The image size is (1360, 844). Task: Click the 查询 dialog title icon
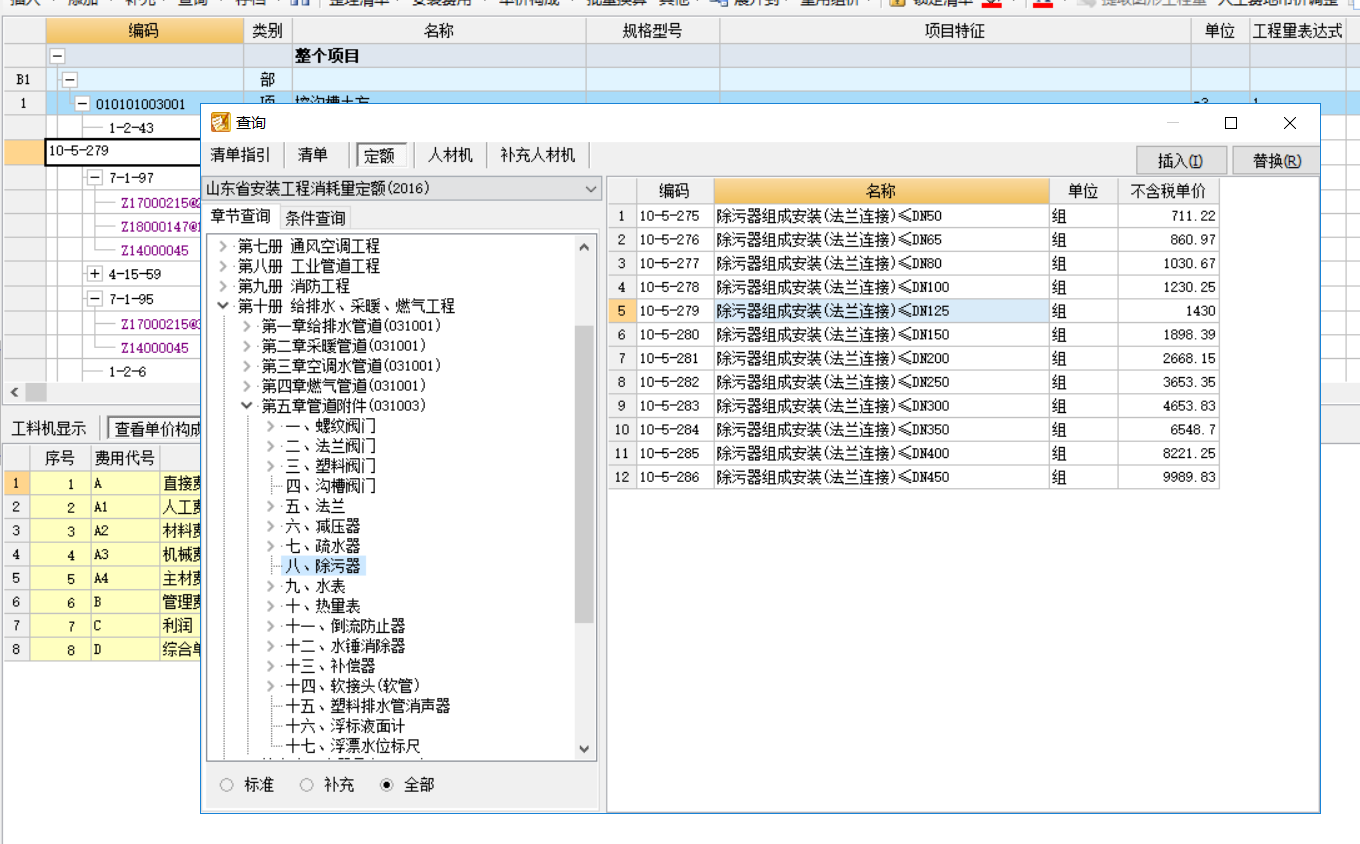coord(221,123)
